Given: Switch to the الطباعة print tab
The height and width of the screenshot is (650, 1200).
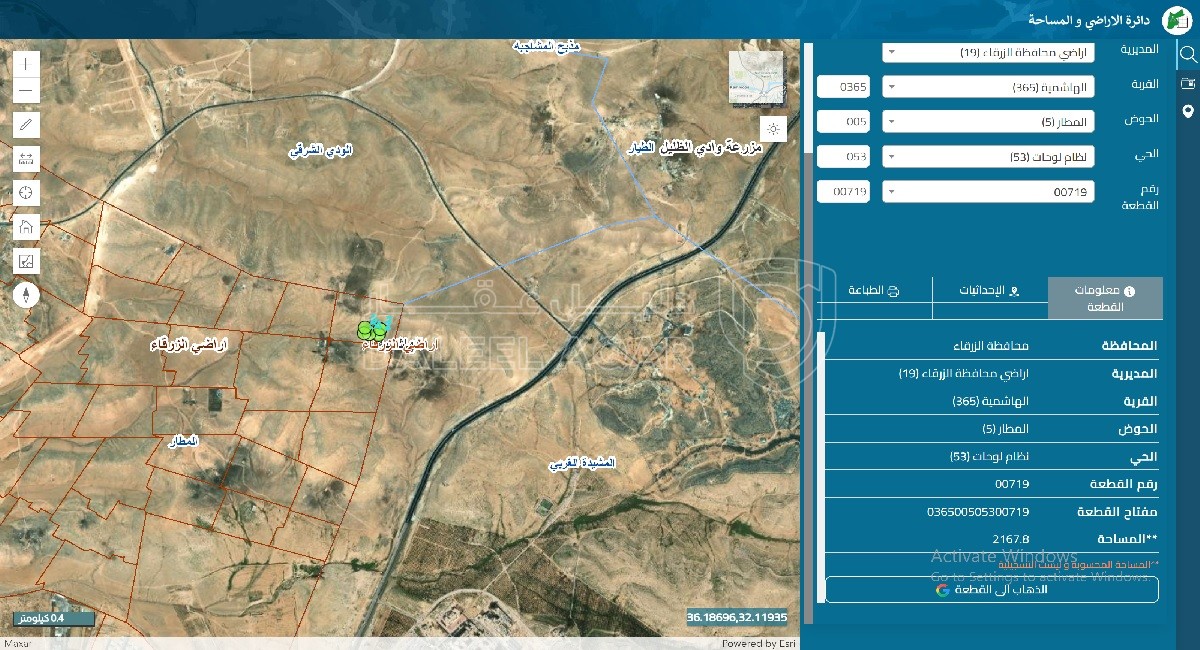Looking at the screenshot, I should click(x=874, y=291).
